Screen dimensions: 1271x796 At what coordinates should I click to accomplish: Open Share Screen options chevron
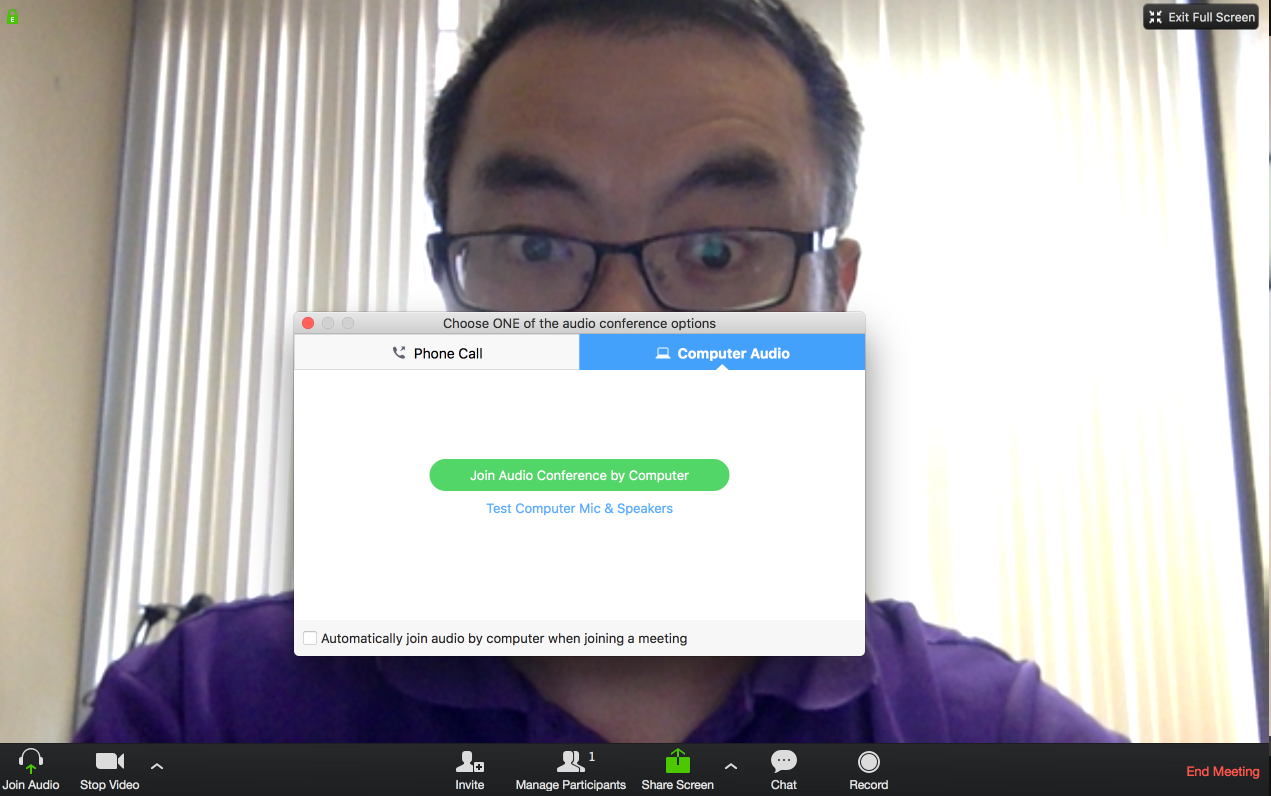coord(731,764)
